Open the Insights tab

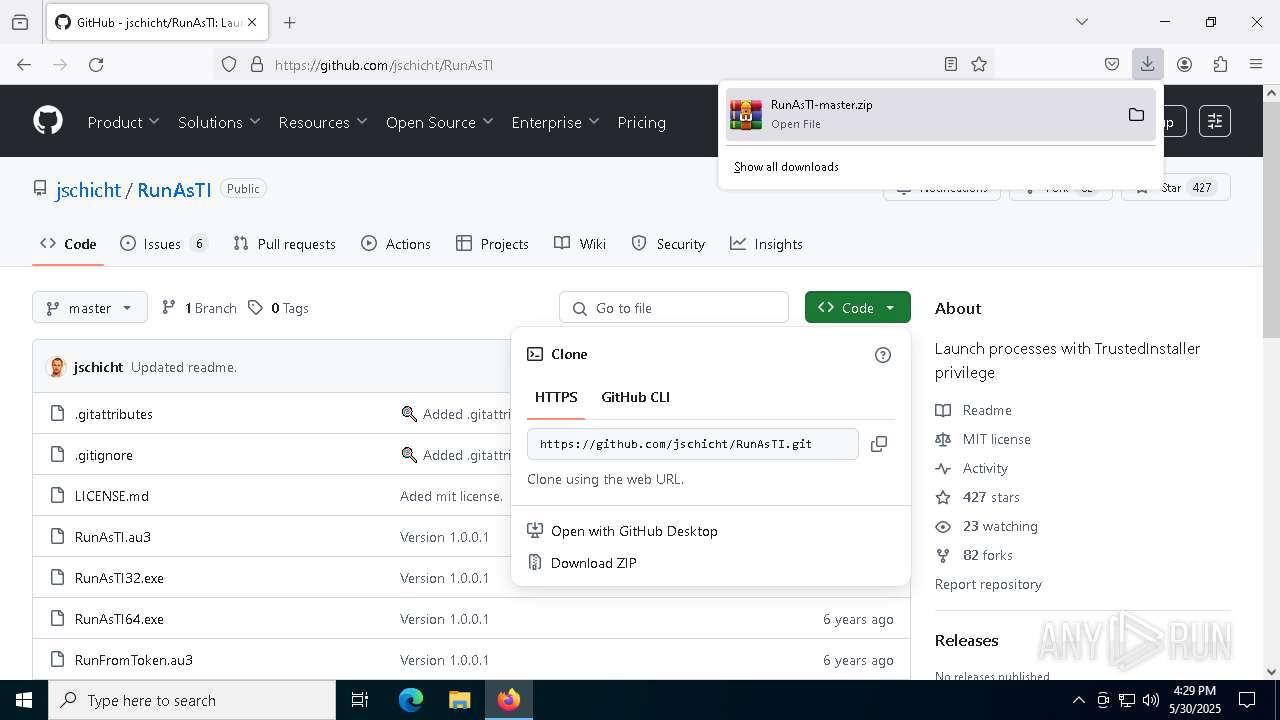[x=766, y=244]
